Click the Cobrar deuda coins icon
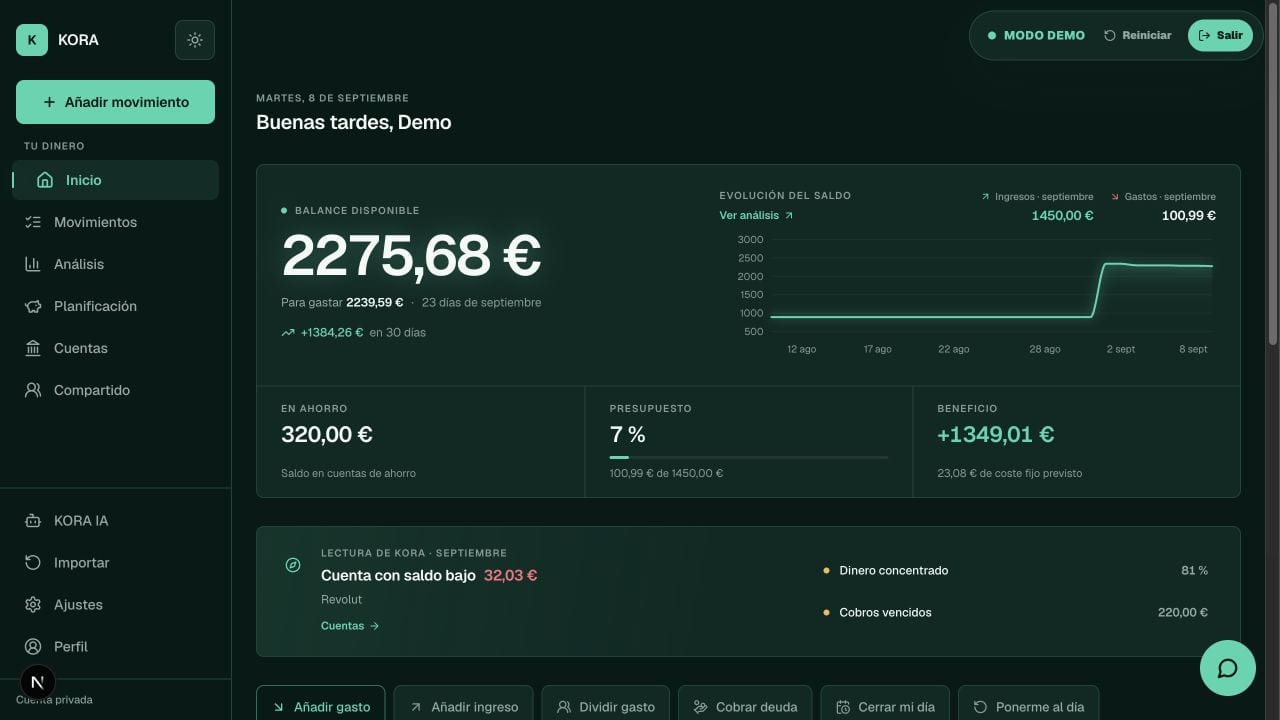1280x720 pixels. click(x=701, y=707)
